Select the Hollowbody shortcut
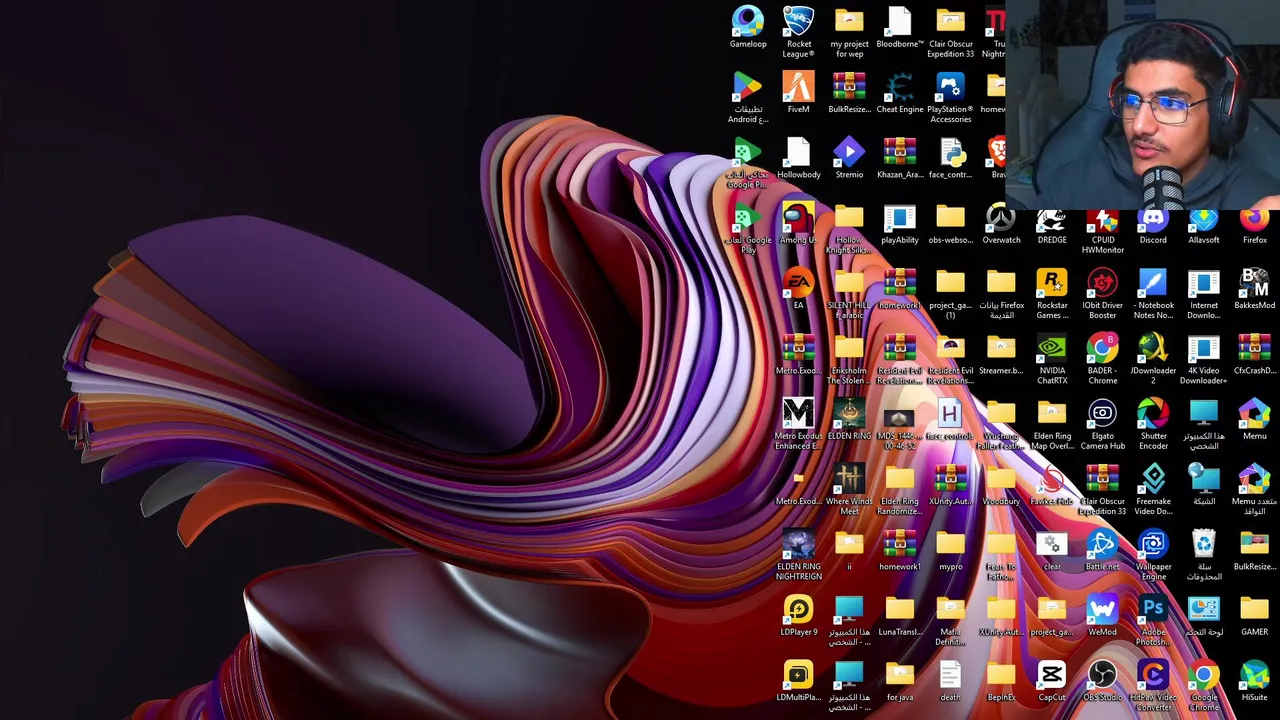 (x=798, y=159)
